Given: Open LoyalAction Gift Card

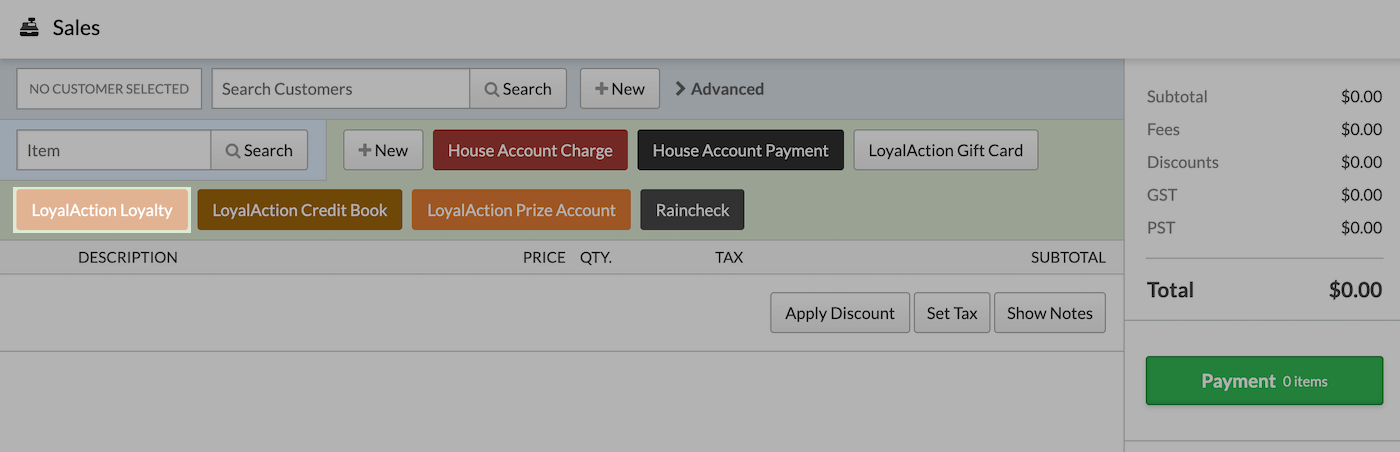Looking at the screenshot, I should tap(946, 150).
